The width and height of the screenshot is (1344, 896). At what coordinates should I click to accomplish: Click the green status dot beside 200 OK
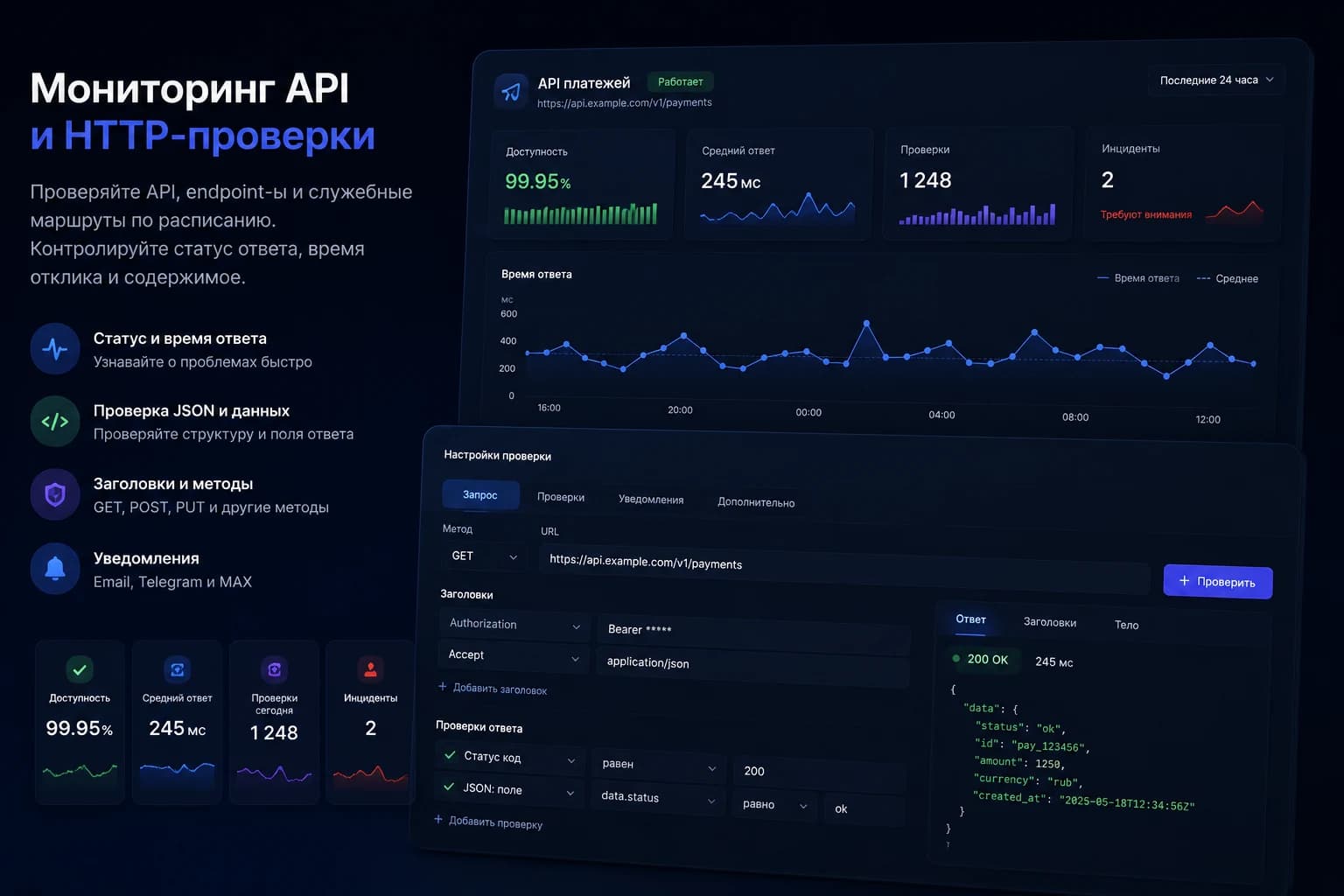pos(956,658)
